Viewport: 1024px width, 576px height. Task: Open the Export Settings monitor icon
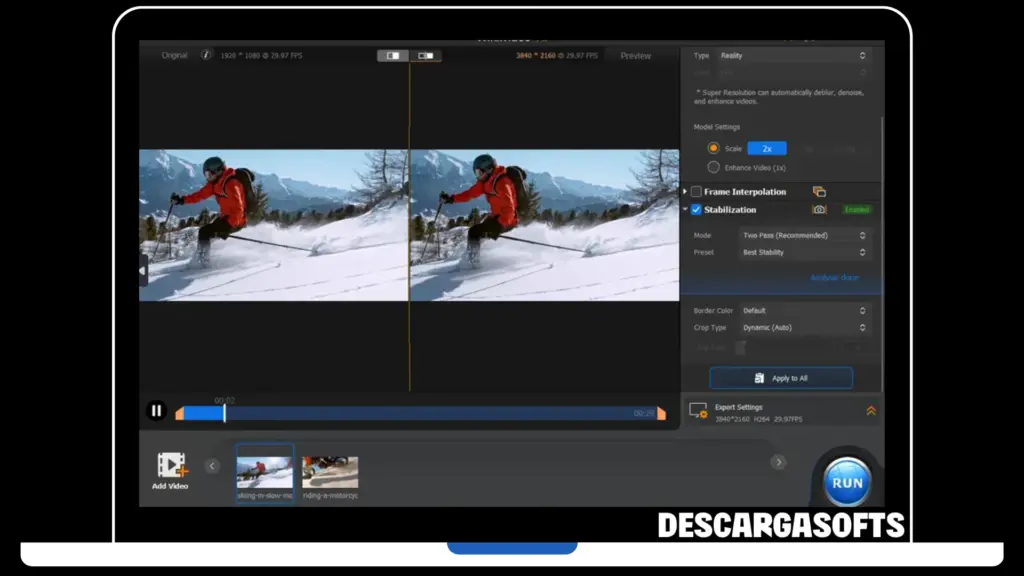[x=698, y=411]
